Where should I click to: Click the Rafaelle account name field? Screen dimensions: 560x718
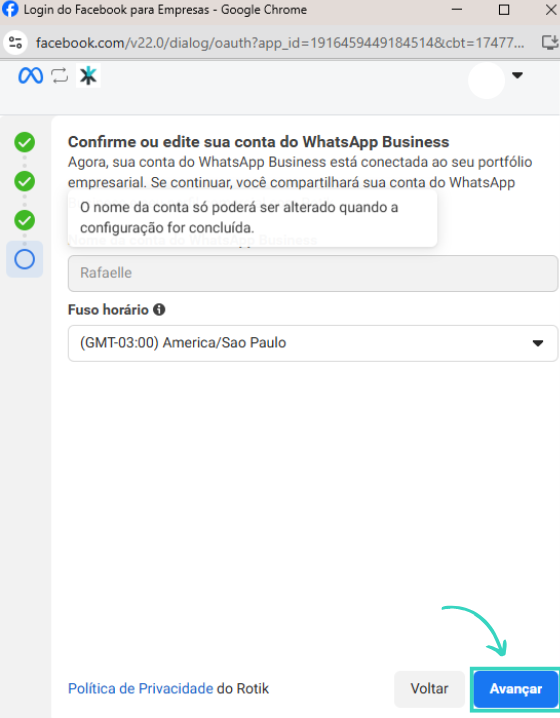coord(313,273)
